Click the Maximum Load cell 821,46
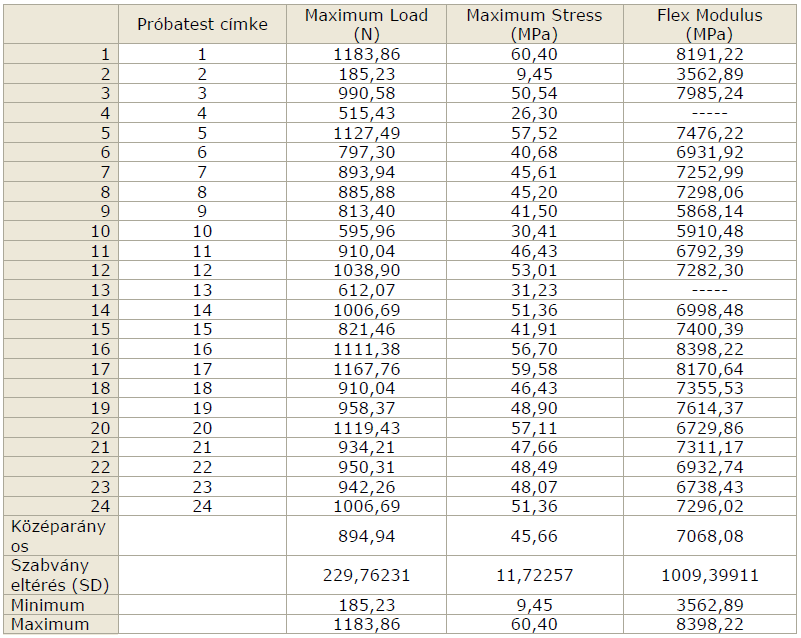Image resolution: width=801 pixels, height=638 pixels. click(366, 329)
